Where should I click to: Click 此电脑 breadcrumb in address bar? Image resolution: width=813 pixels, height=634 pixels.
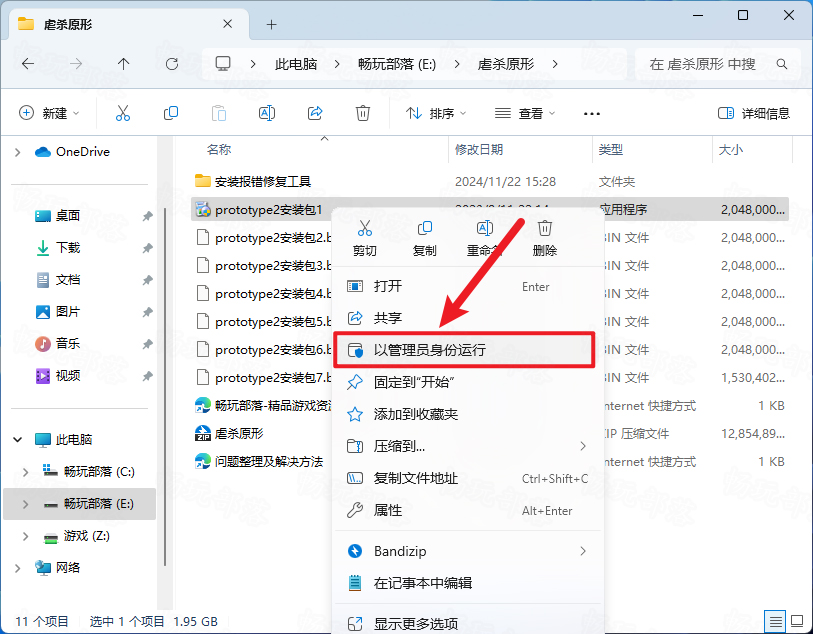tap(296, 64)
